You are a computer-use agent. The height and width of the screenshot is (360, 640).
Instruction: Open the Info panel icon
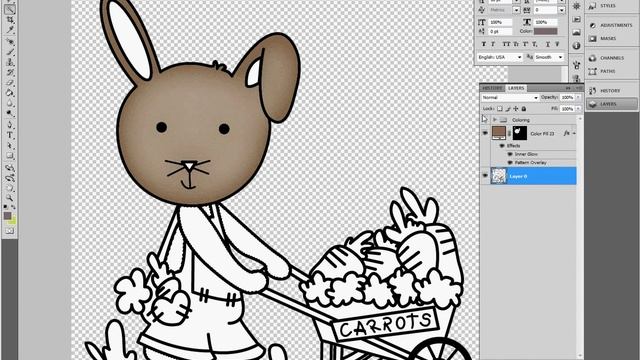576,45
